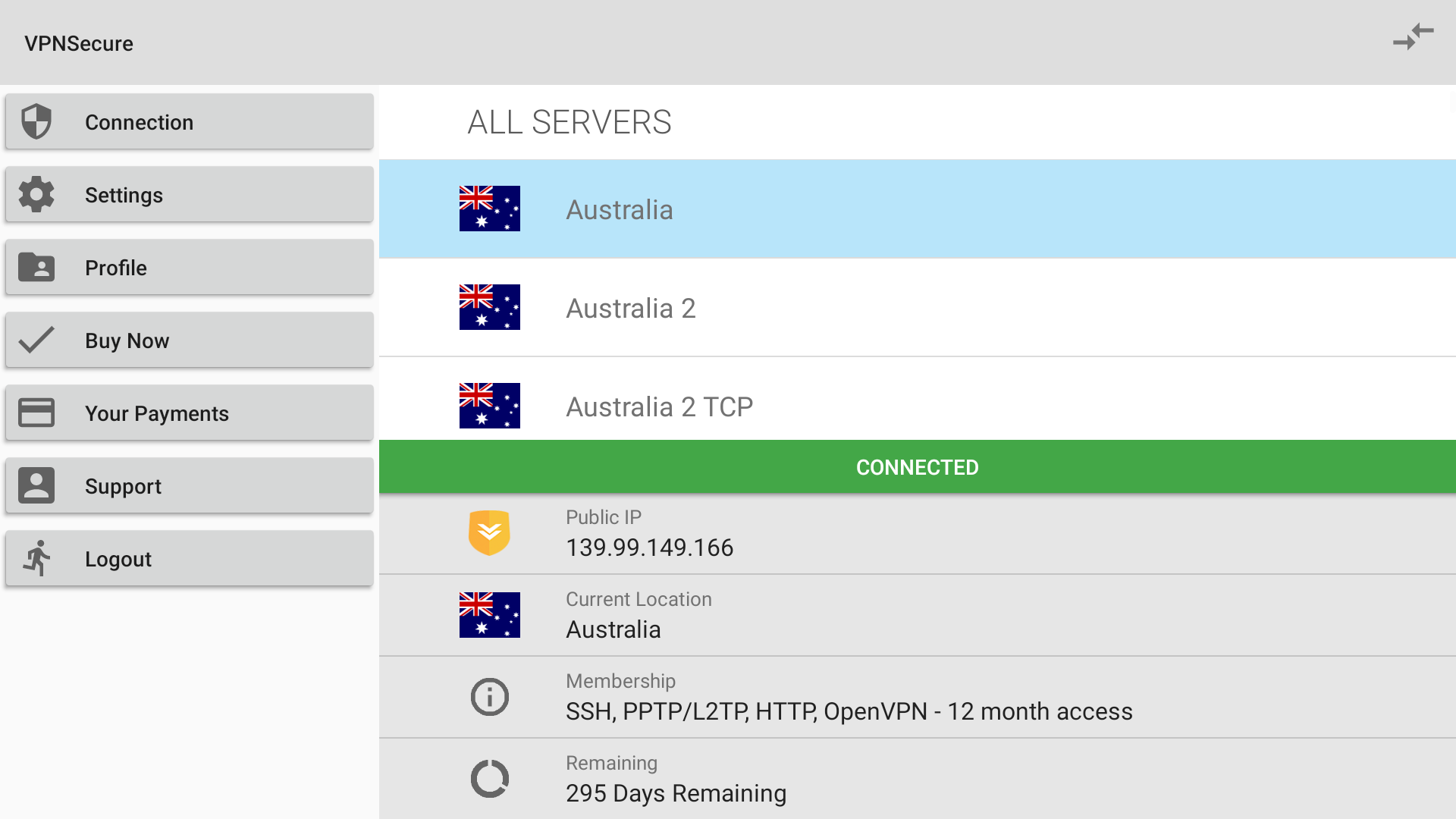1456x819 pixels.
Task: Click the circular progress icon by Remaining
Action: click(490, 779)
